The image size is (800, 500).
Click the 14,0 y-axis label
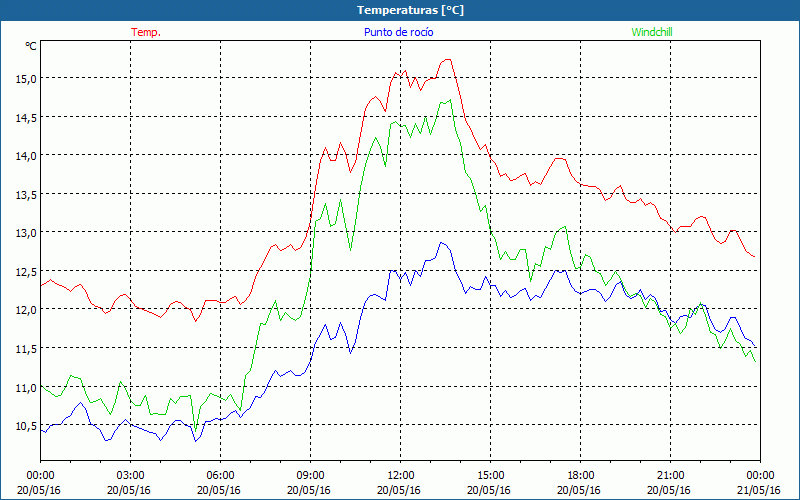coord(26,156)
